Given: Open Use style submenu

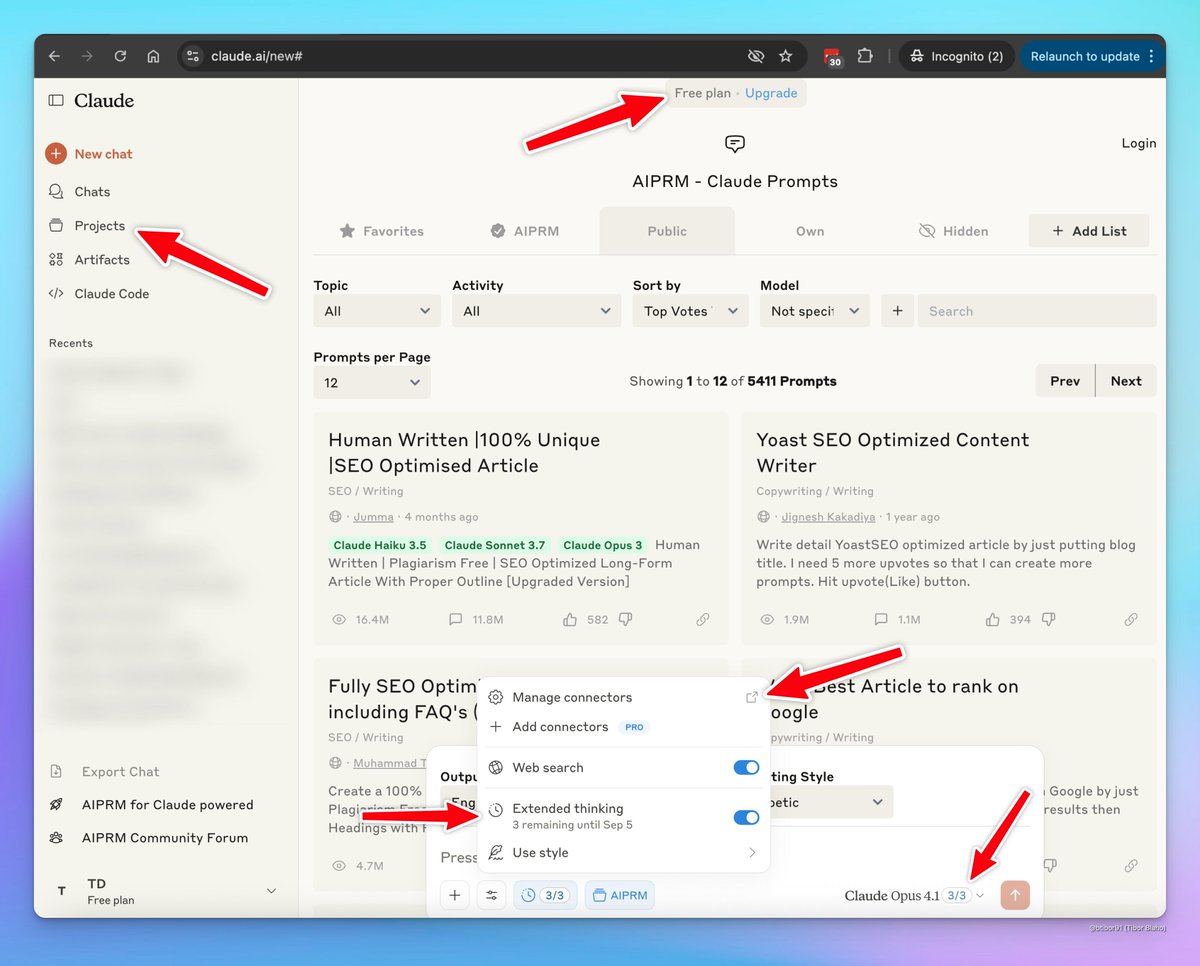Looking at the screenshot, I should 623,853.
